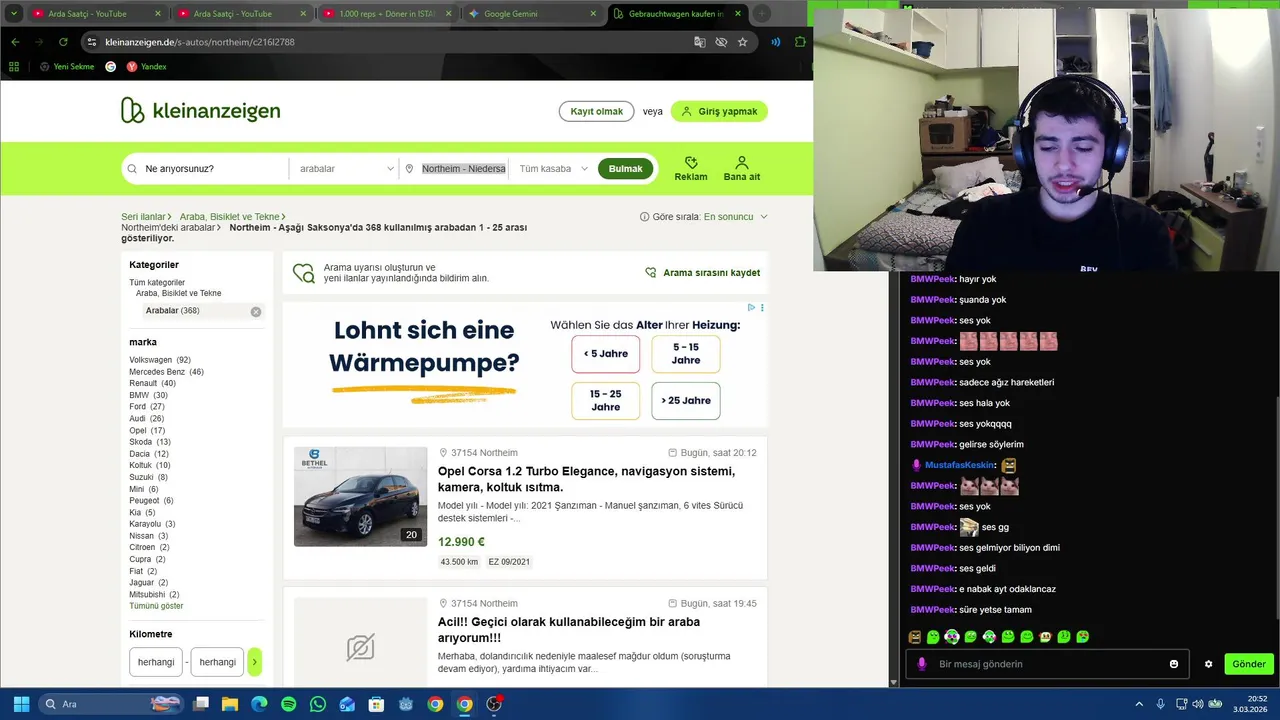Open Chrome tab search dropdown arrow
Screen dimensions: 1280x720
click(13, 14)
